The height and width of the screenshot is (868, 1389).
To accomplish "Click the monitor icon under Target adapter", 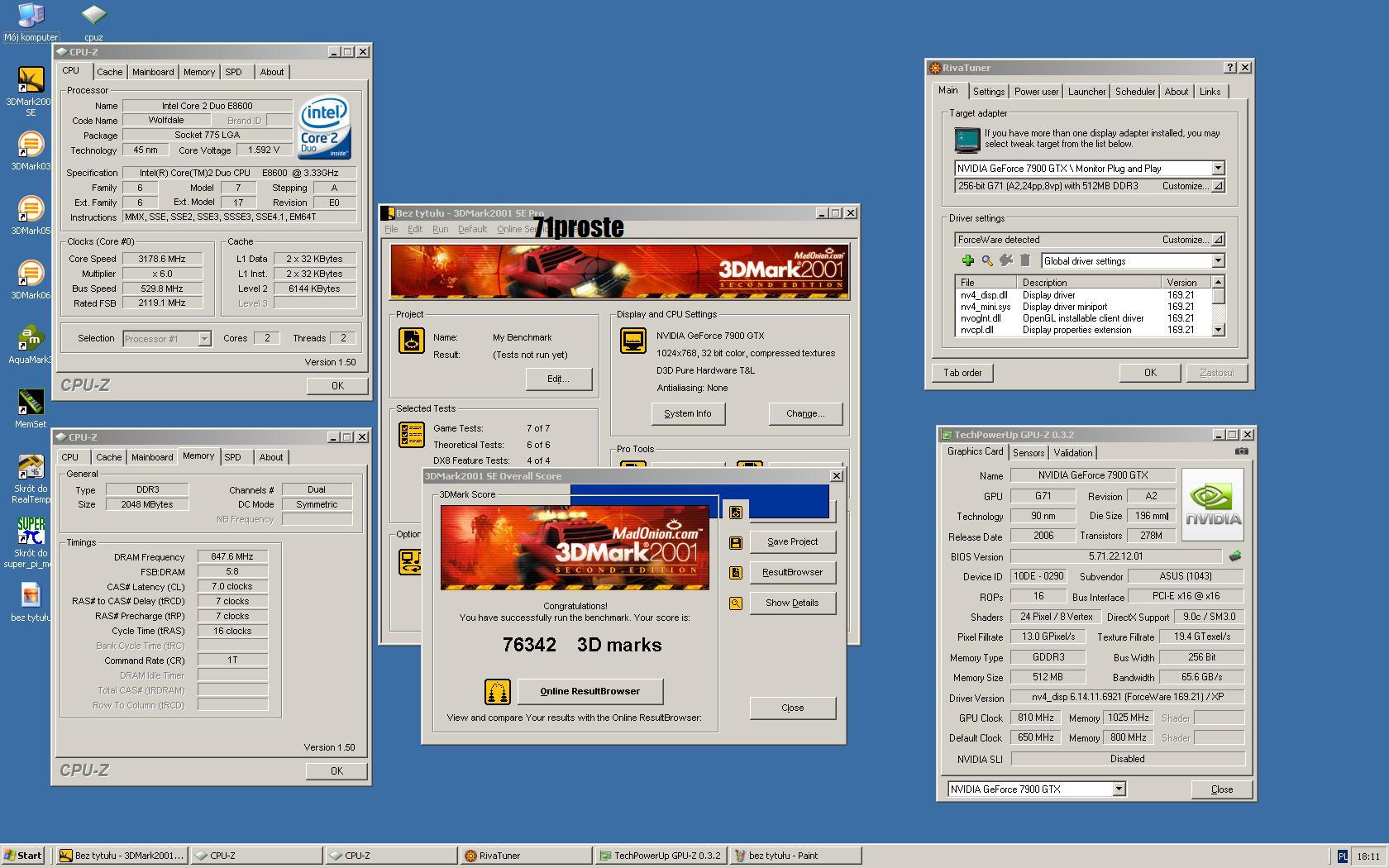I will [x=967, y=140].
